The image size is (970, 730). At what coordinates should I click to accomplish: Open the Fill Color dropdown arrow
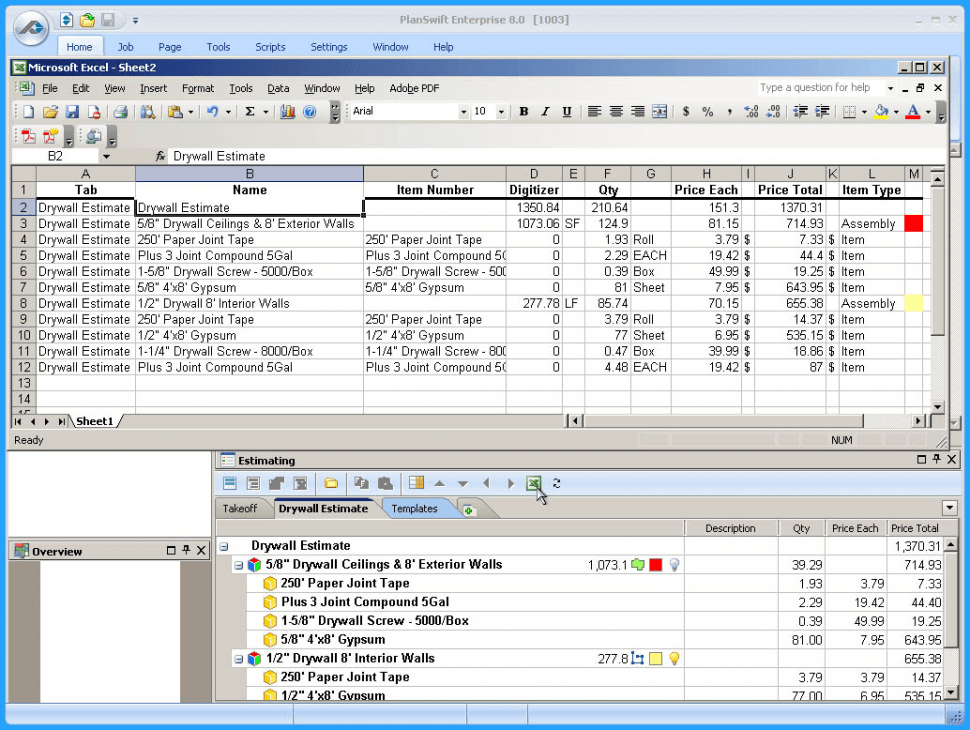point(896,112)
